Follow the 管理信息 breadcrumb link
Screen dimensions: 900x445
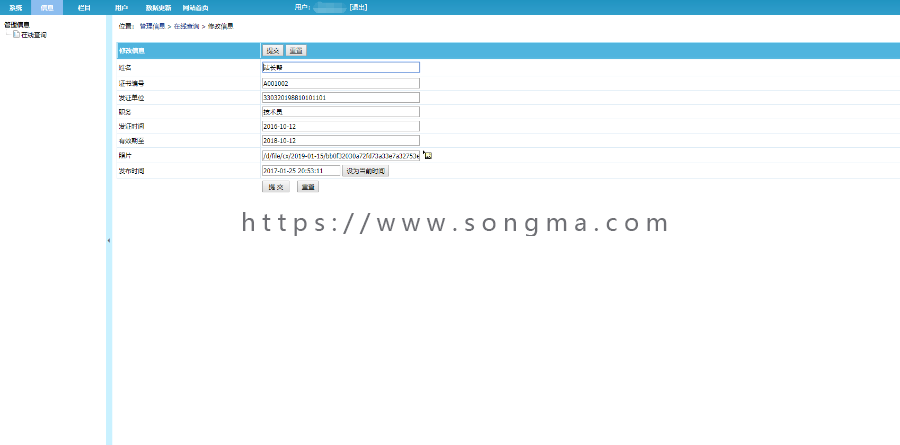click(x=152, y=26)
